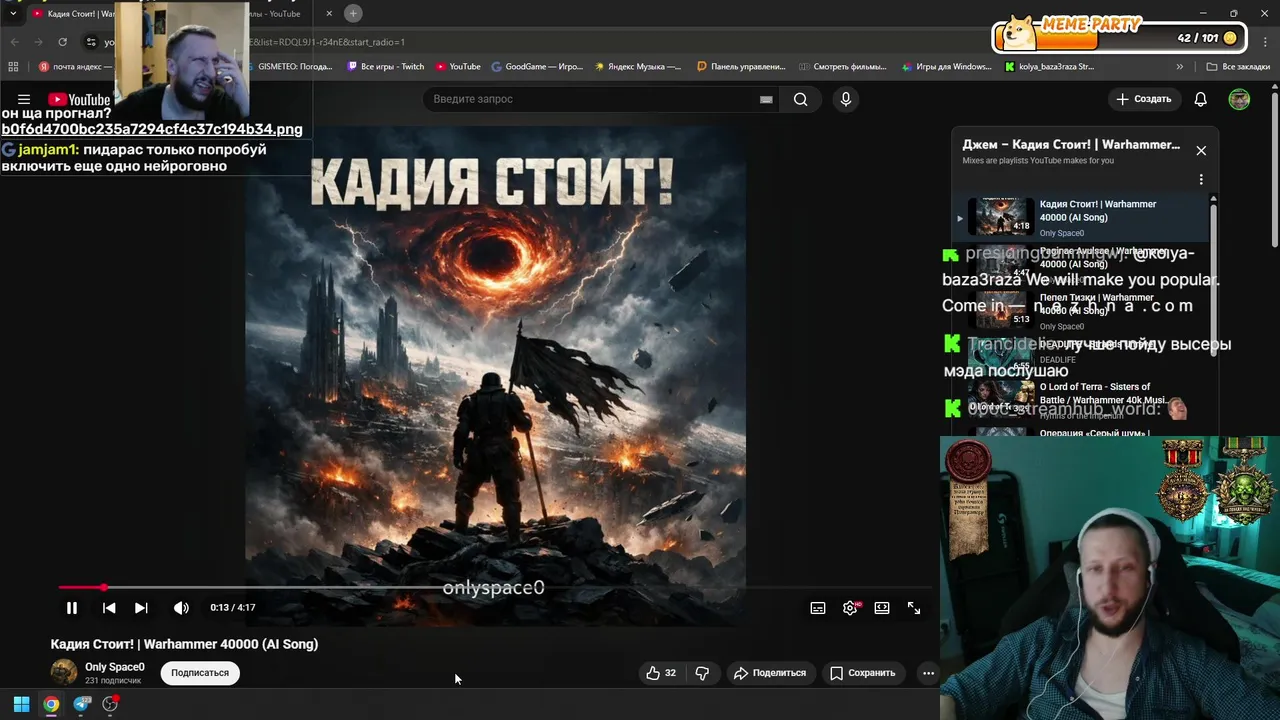Viewport: 1280px width, 720px height.
Task: Open the Only Space0 channel name link
Action: (115, 667)
